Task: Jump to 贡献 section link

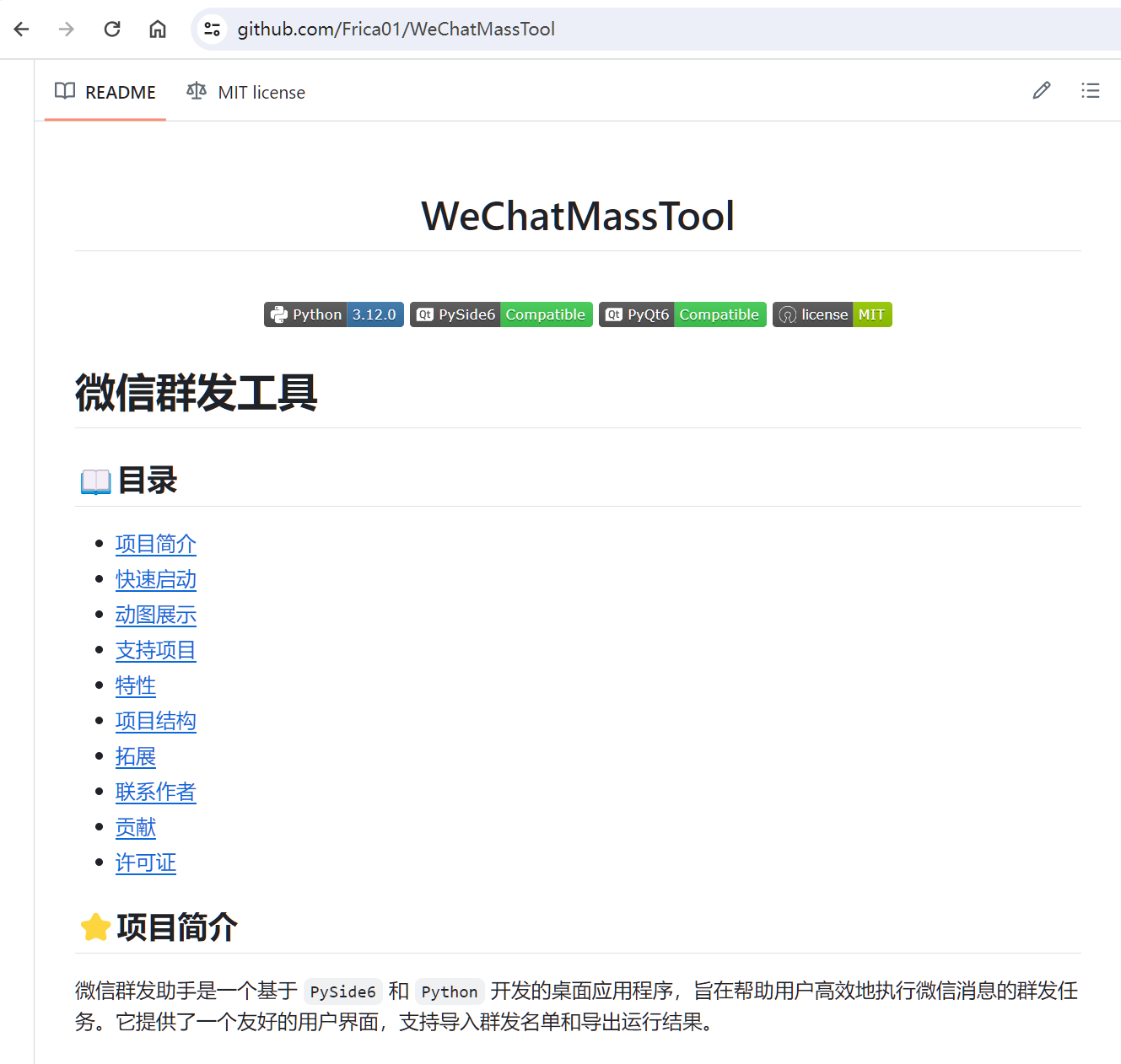Action: [136, 827]
